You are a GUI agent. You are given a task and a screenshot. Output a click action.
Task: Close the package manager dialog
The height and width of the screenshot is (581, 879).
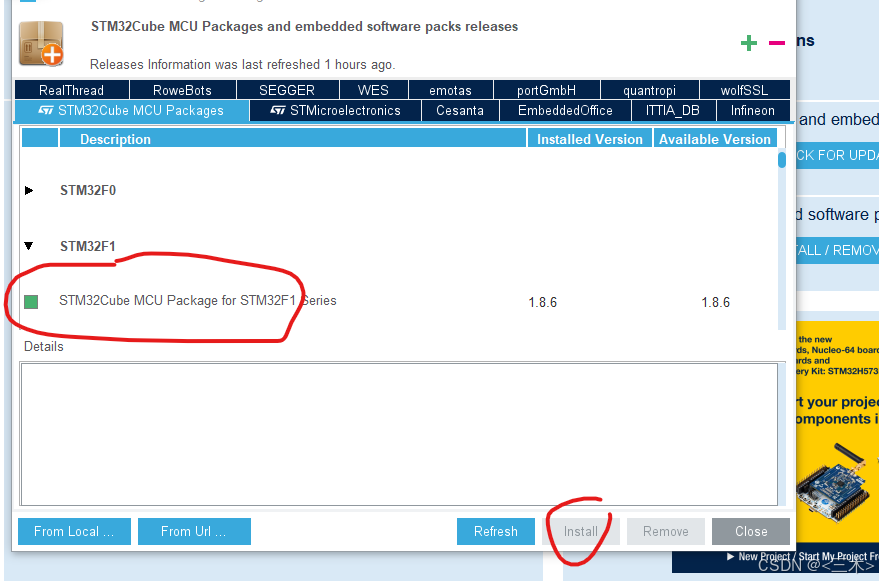point(751,531)
